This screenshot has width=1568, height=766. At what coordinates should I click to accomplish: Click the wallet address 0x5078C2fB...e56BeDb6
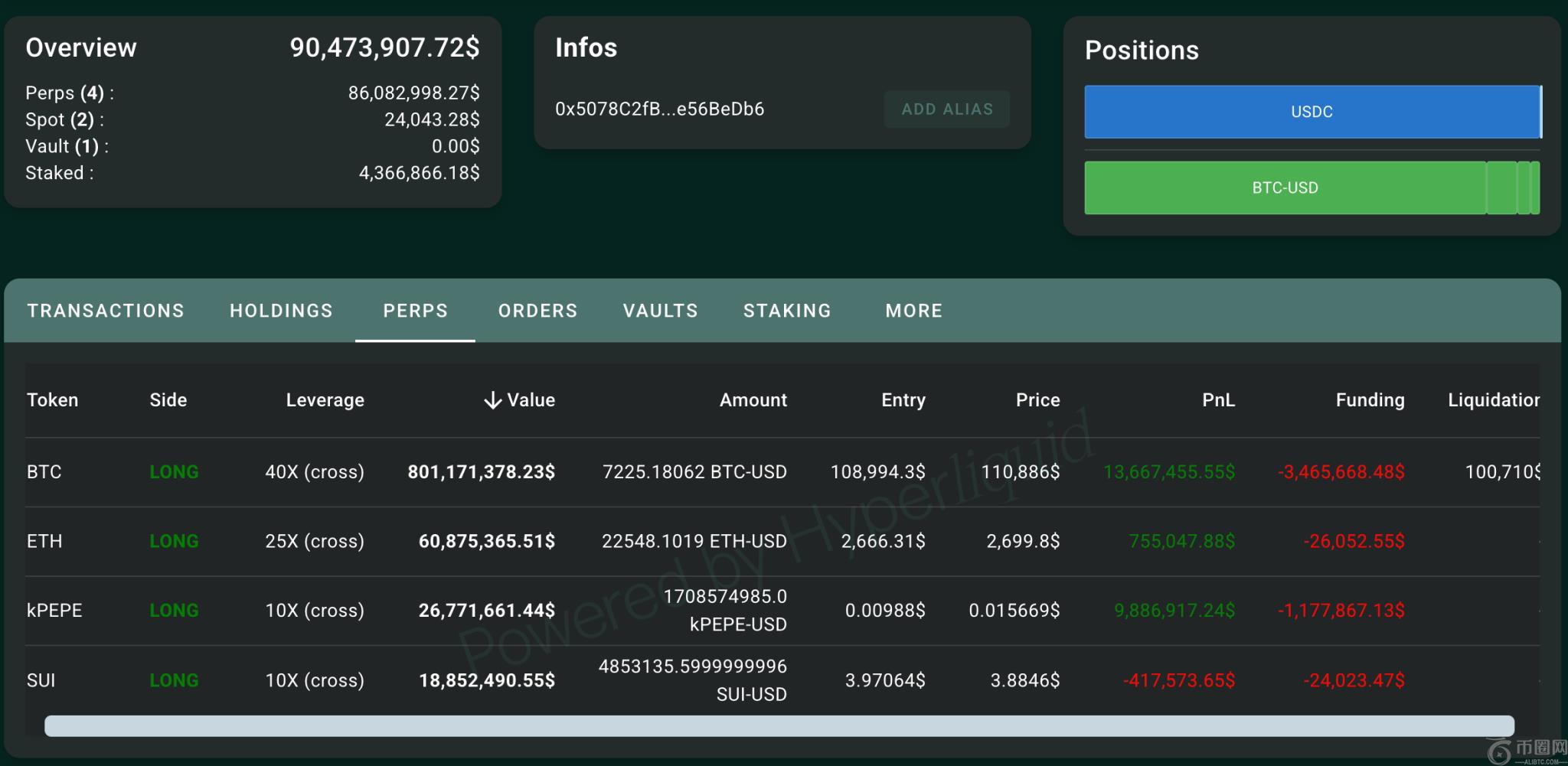point(659,109)
